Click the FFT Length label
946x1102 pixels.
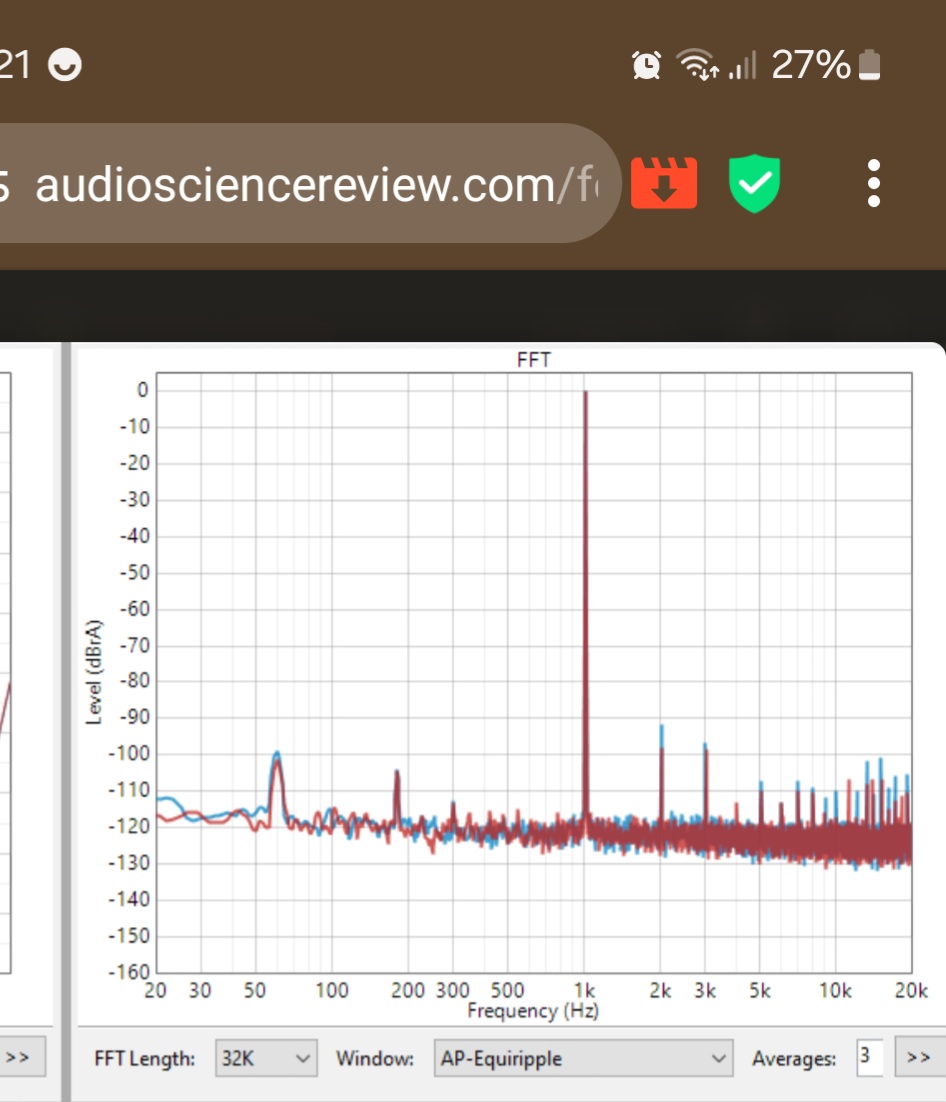tap(144, 1058)
